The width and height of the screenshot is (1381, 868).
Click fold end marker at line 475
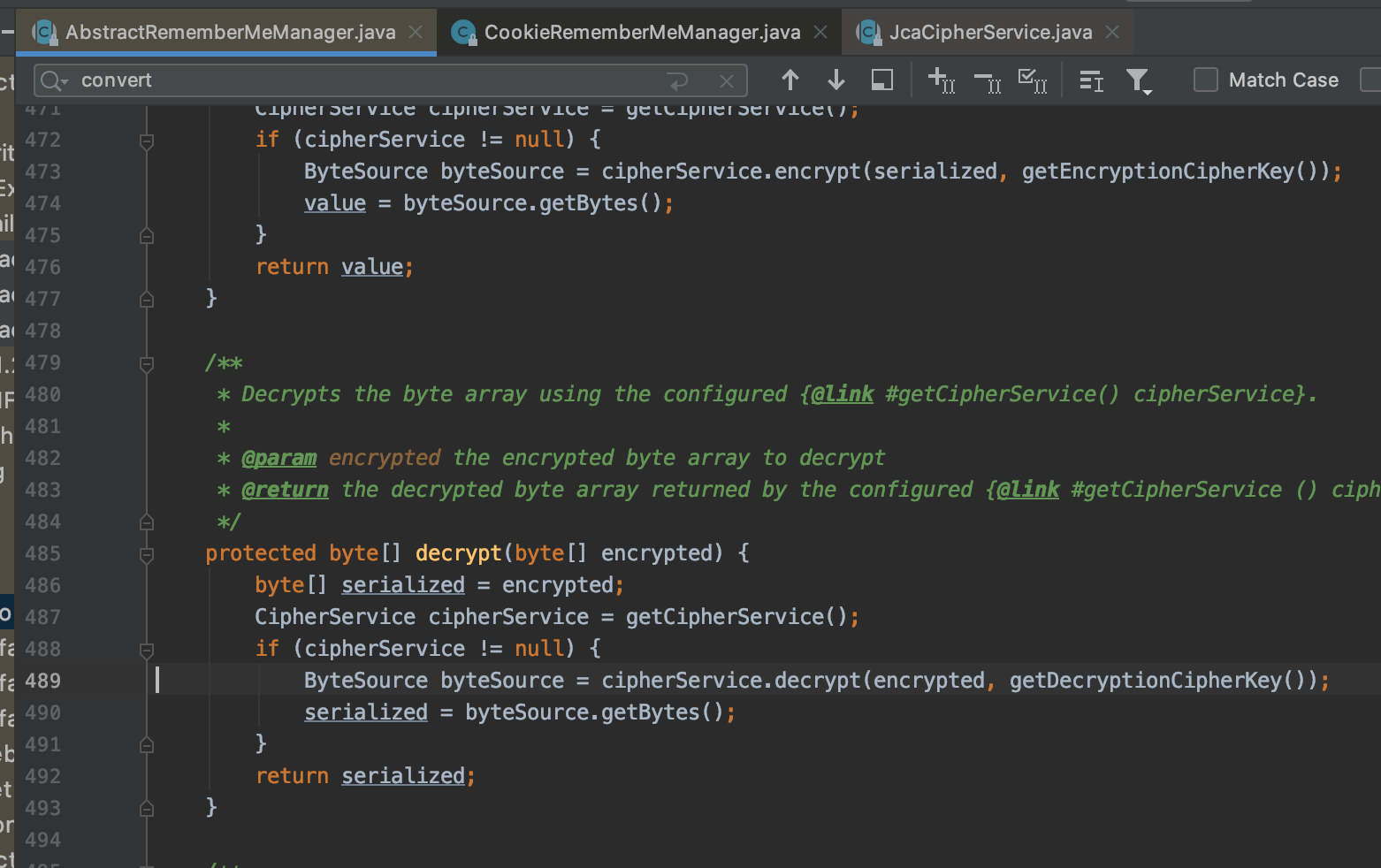point(147,236)
